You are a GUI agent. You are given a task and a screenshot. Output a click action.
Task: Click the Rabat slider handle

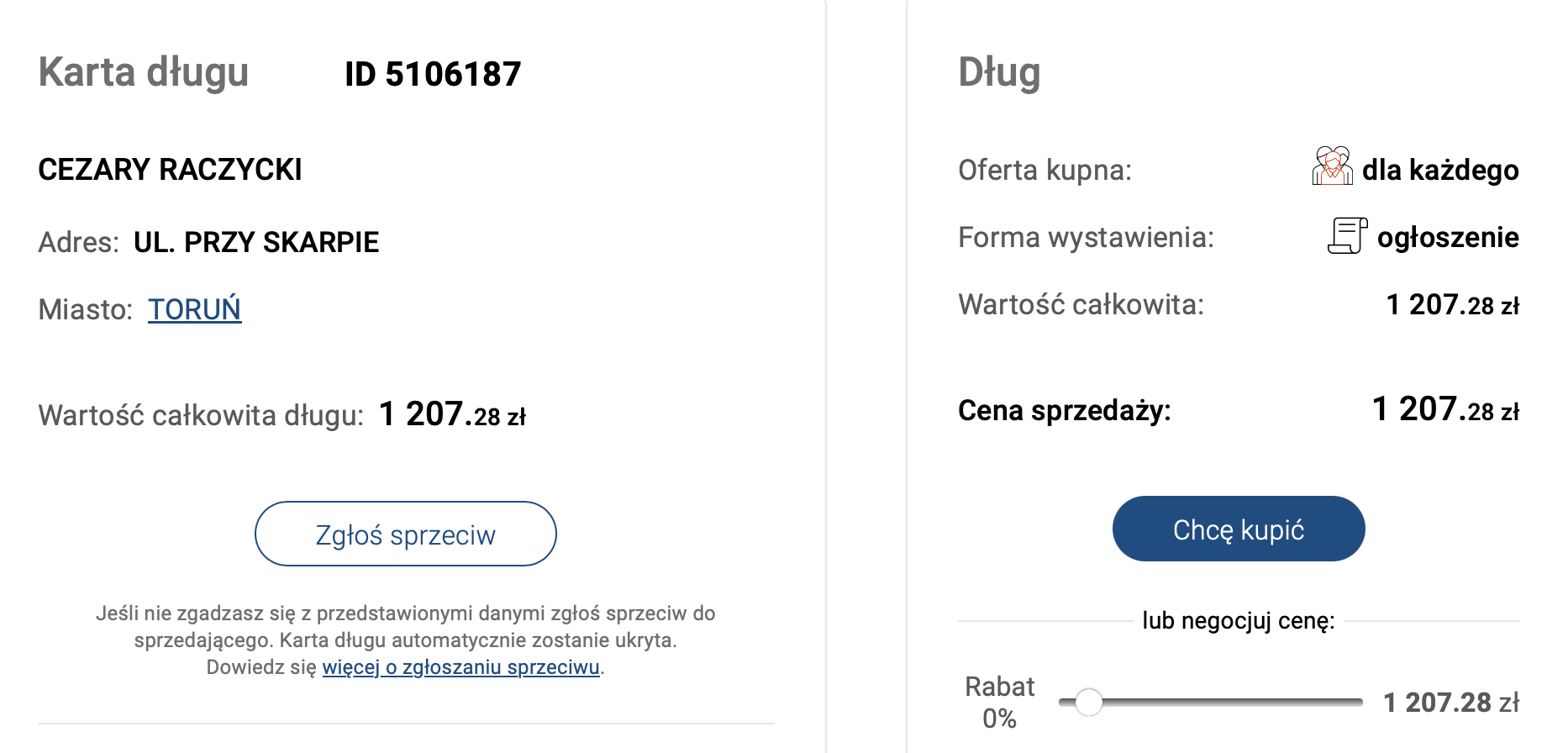(x=1088, y=702)
